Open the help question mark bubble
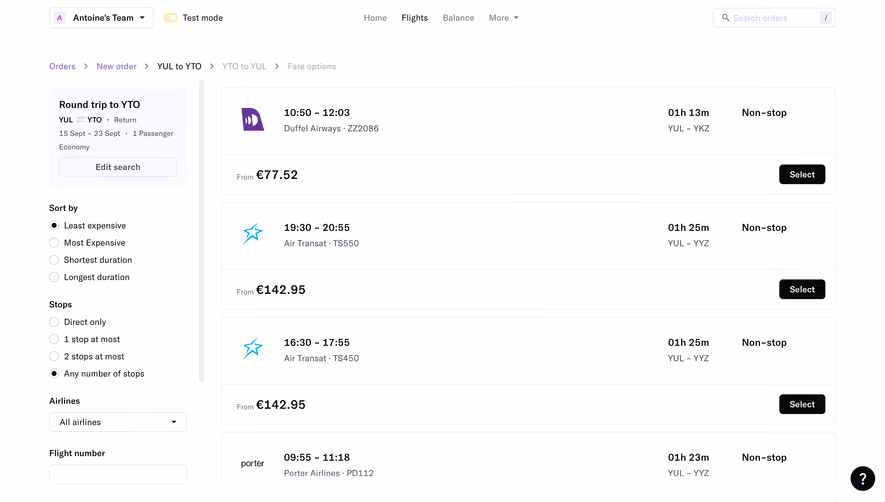Viewport: 885px width, 502px height. [x=862, y=479]
